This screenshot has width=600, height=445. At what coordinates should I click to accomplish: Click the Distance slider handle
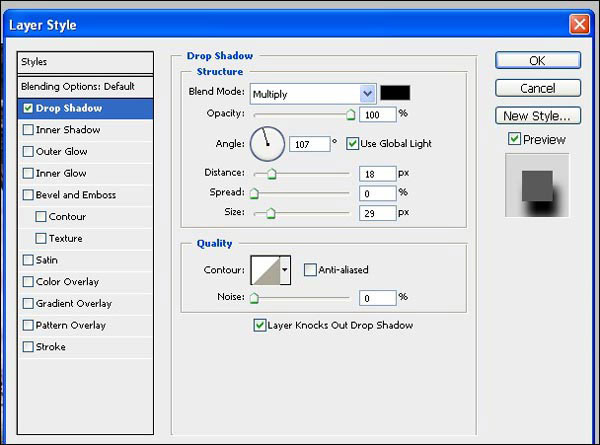tap(272, 174)
